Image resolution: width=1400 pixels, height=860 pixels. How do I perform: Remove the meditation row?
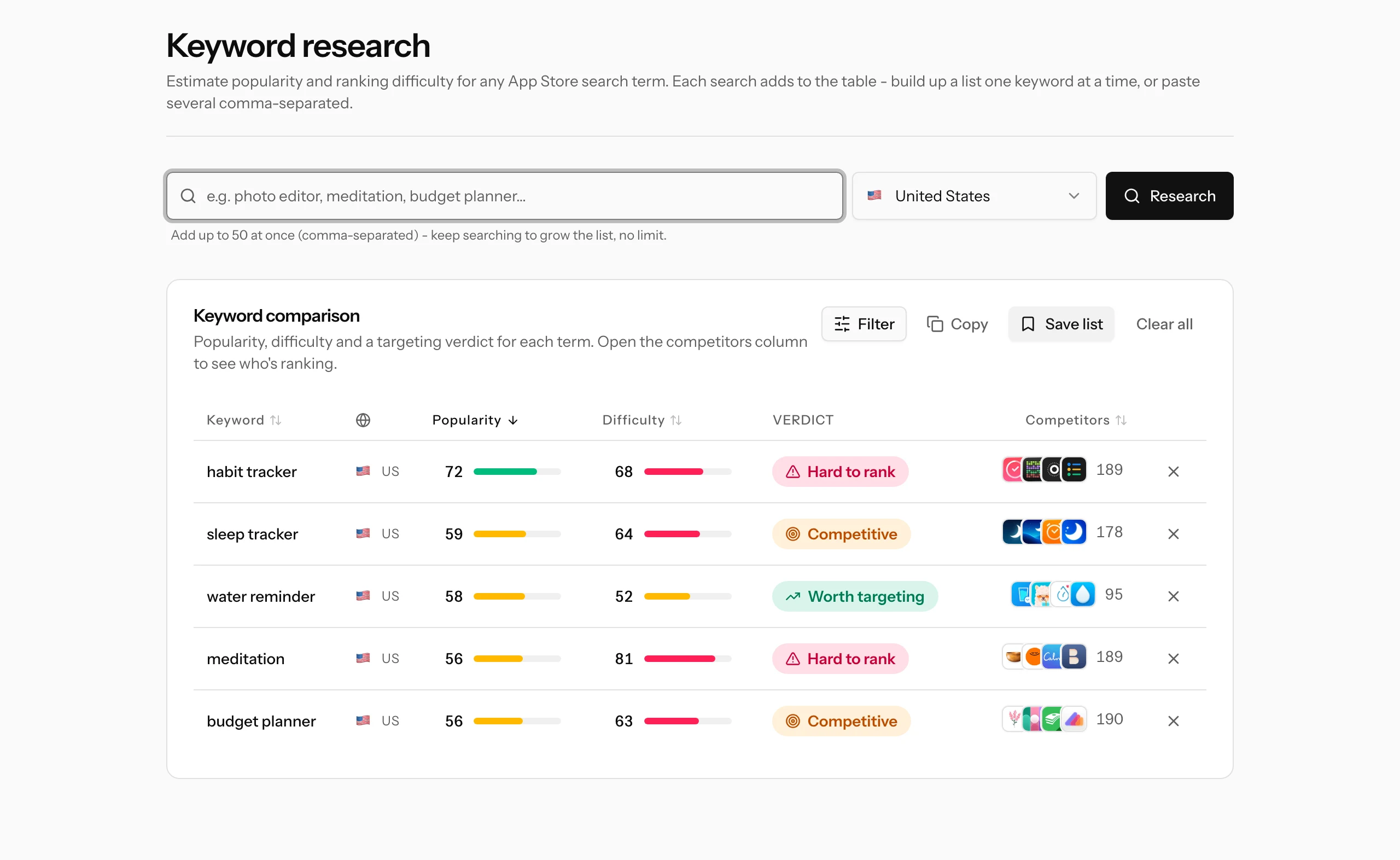(1173, 659)
